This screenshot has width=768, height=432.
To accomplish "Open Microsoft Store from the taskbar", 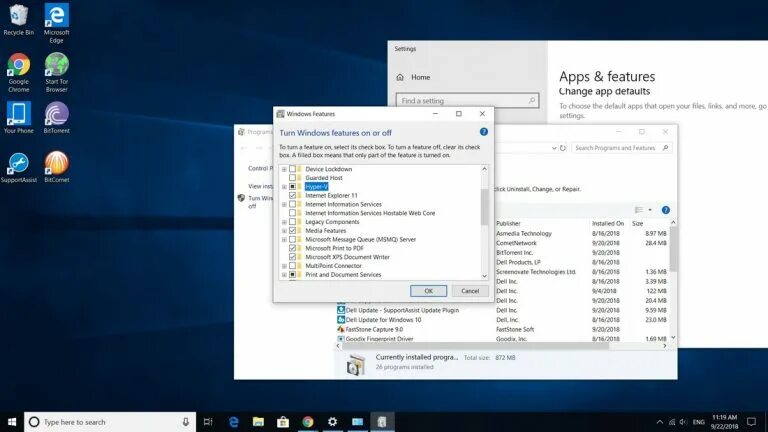I will (283, 422).
